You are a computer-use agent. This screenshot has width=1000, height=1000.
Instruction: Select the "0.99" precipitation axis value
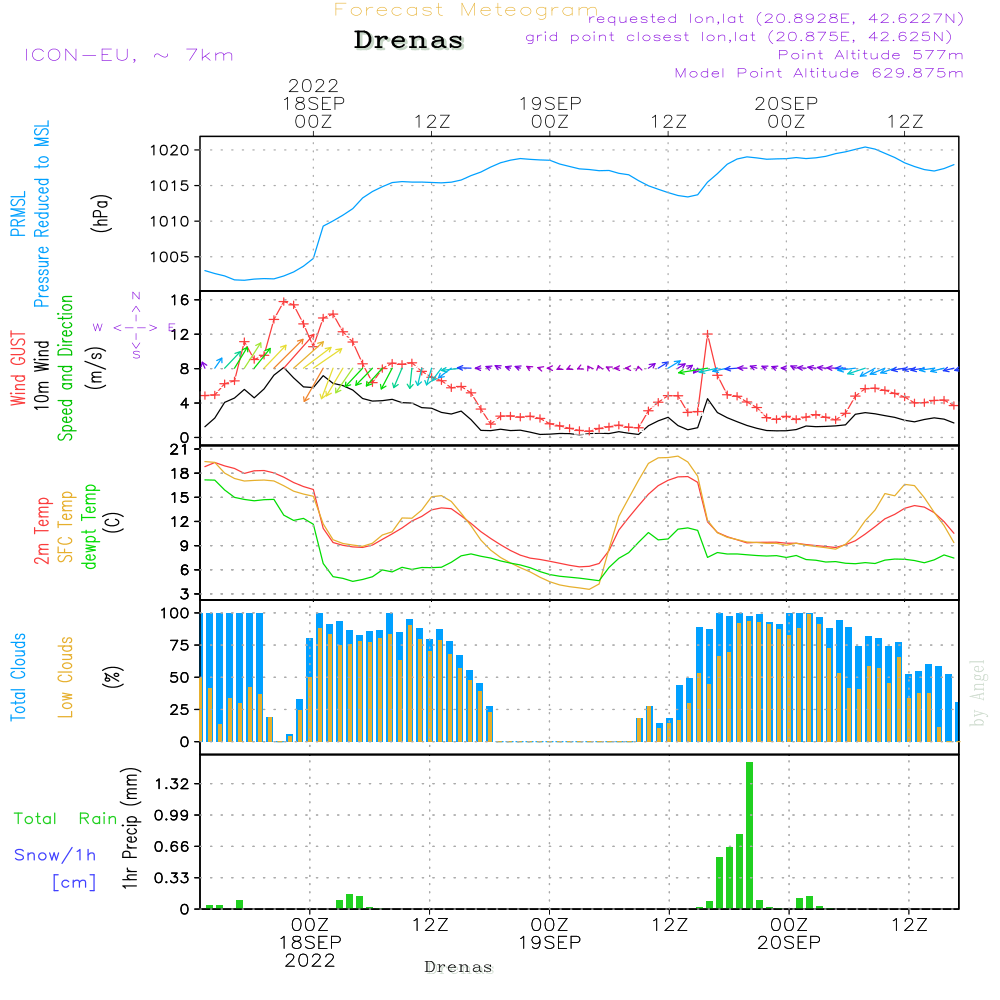172,815
